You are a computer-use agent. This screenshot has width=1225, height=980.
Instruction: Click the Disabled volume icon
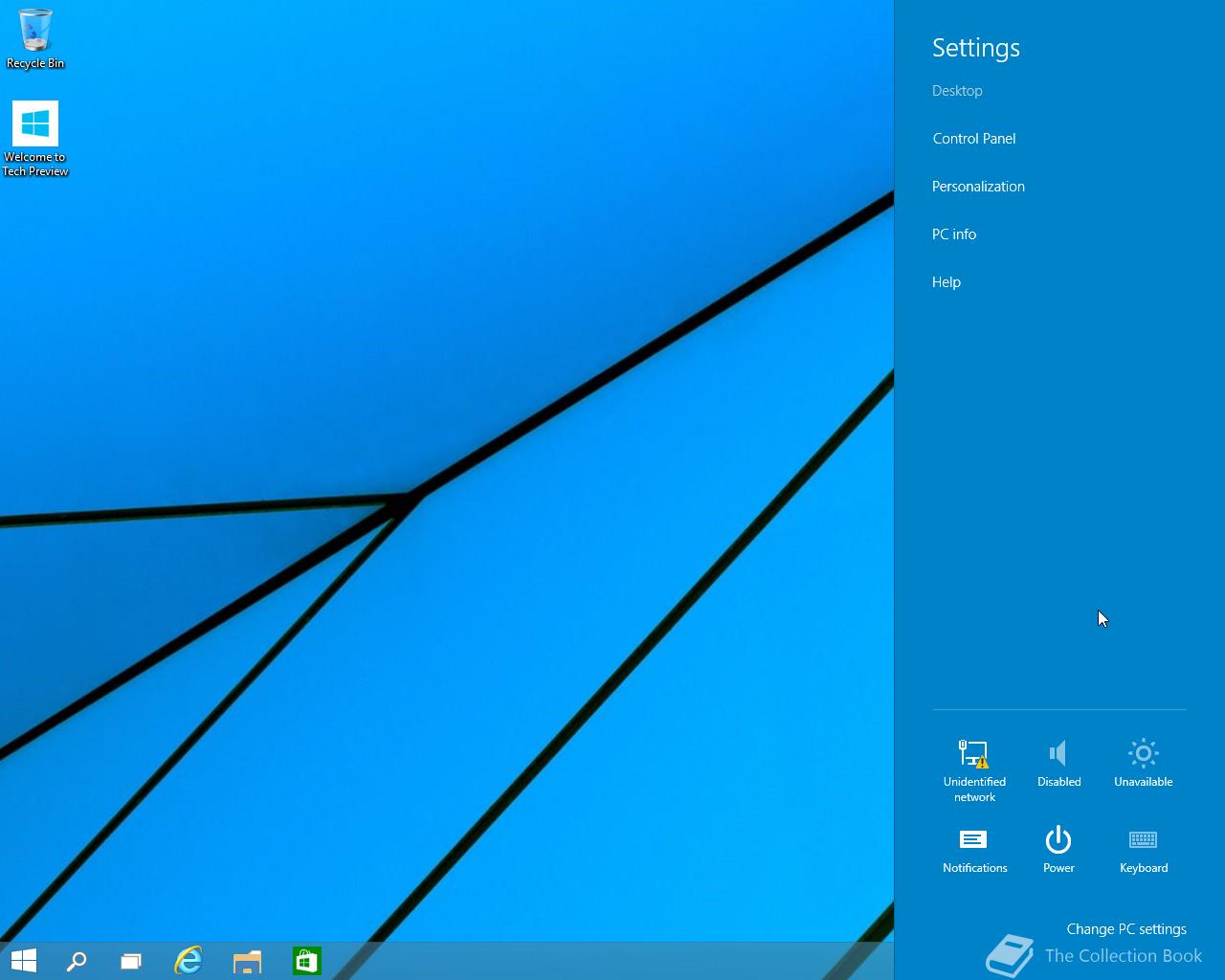[x=1058, y=764]
